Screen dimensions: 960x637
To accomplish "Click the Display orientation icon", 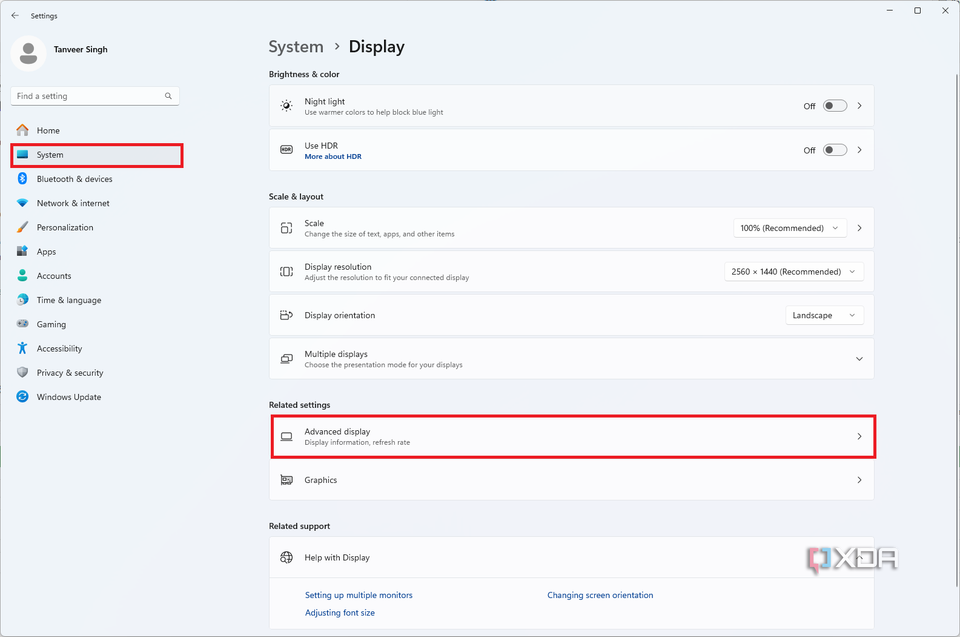I will pyautogui.click(x=287, y=315).
